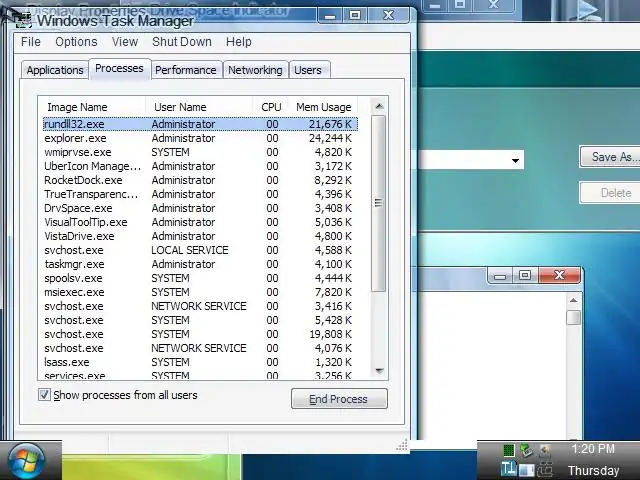
Task: Select the spoolsv.exe process
Action: [x=200, y=278]
